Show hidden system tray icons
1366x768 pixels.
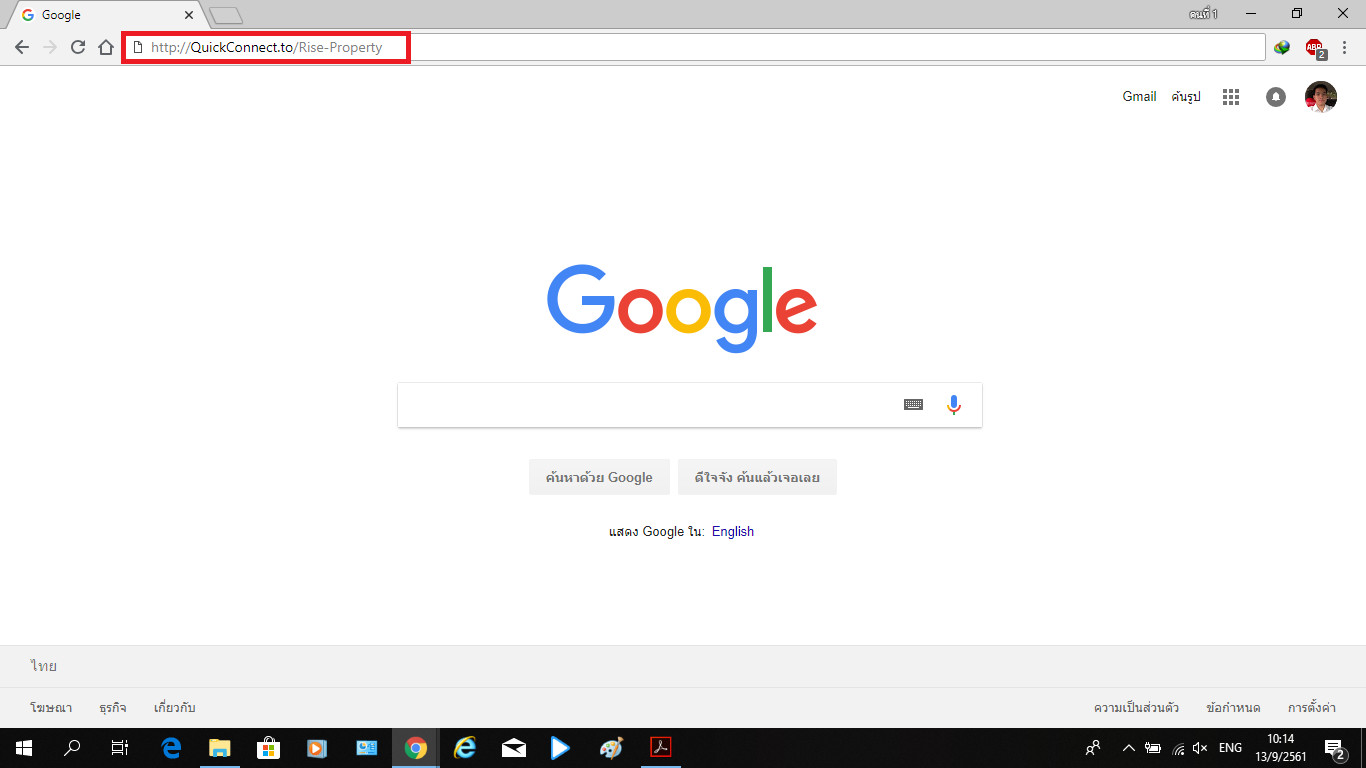click(1128, 748)
